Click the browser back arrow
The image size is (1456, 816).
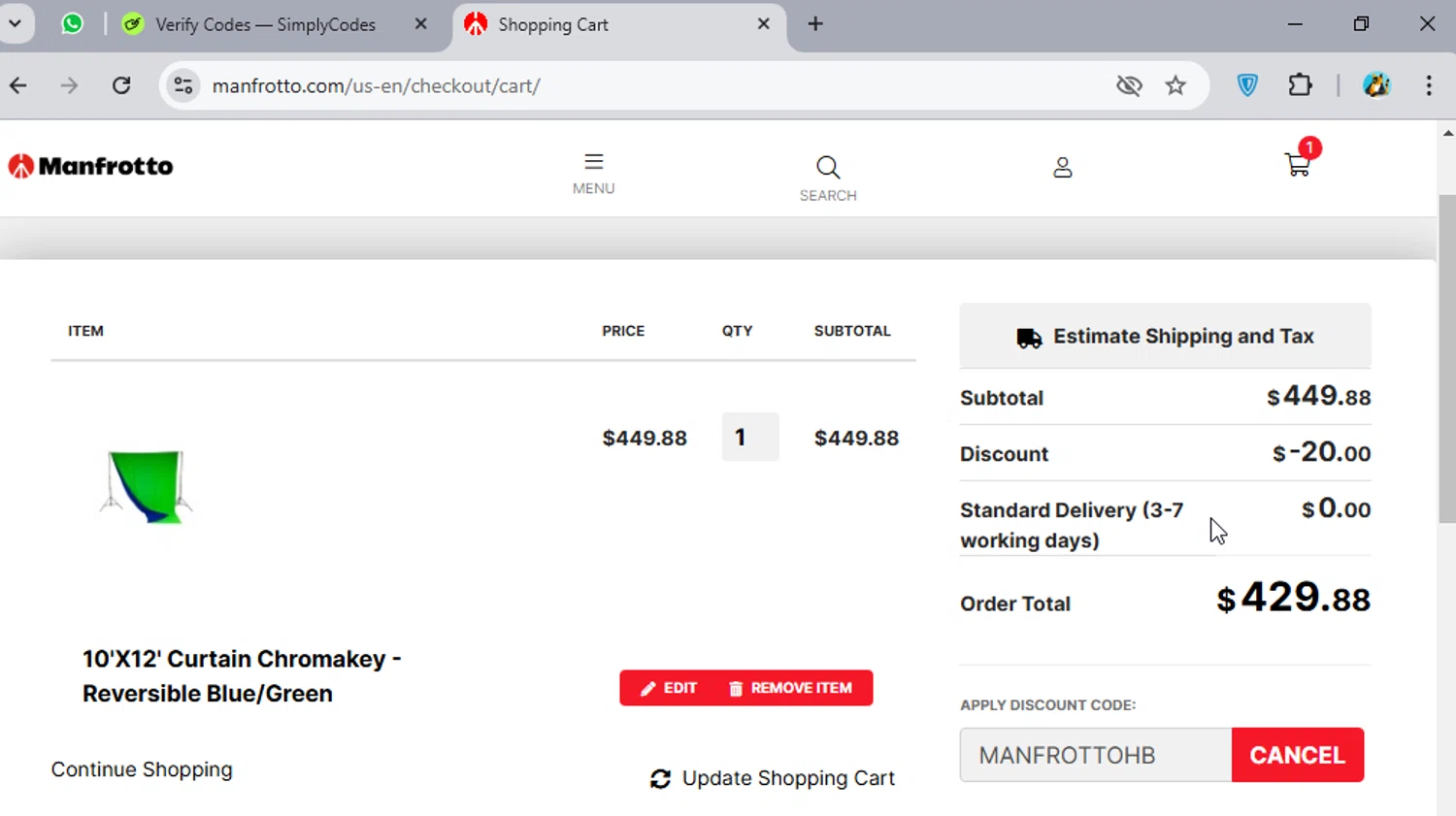point(18,85)
